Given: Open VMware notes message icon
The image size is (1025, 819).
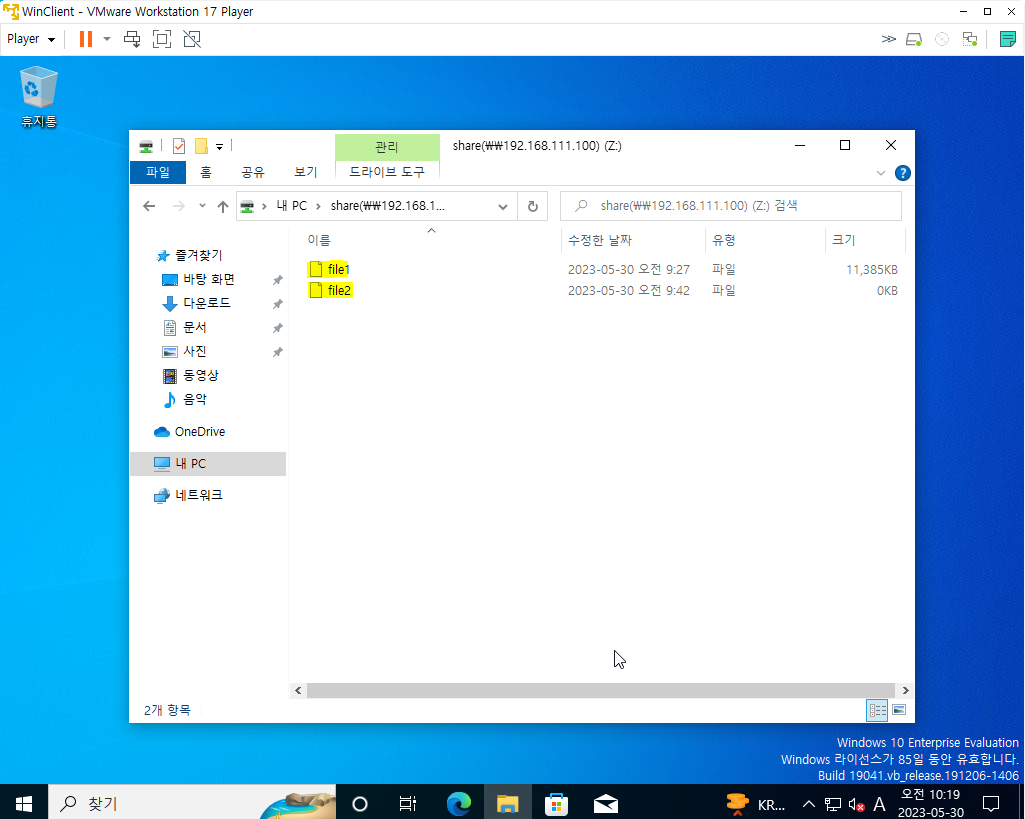Looking at the screenshot, I should pos(1007,39).
